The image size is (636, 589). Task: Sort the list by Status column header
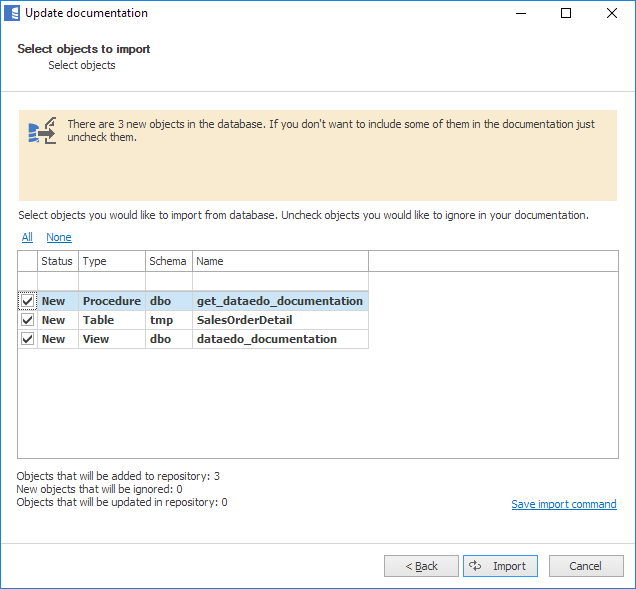pyautogui.click(x=57, y=261)
